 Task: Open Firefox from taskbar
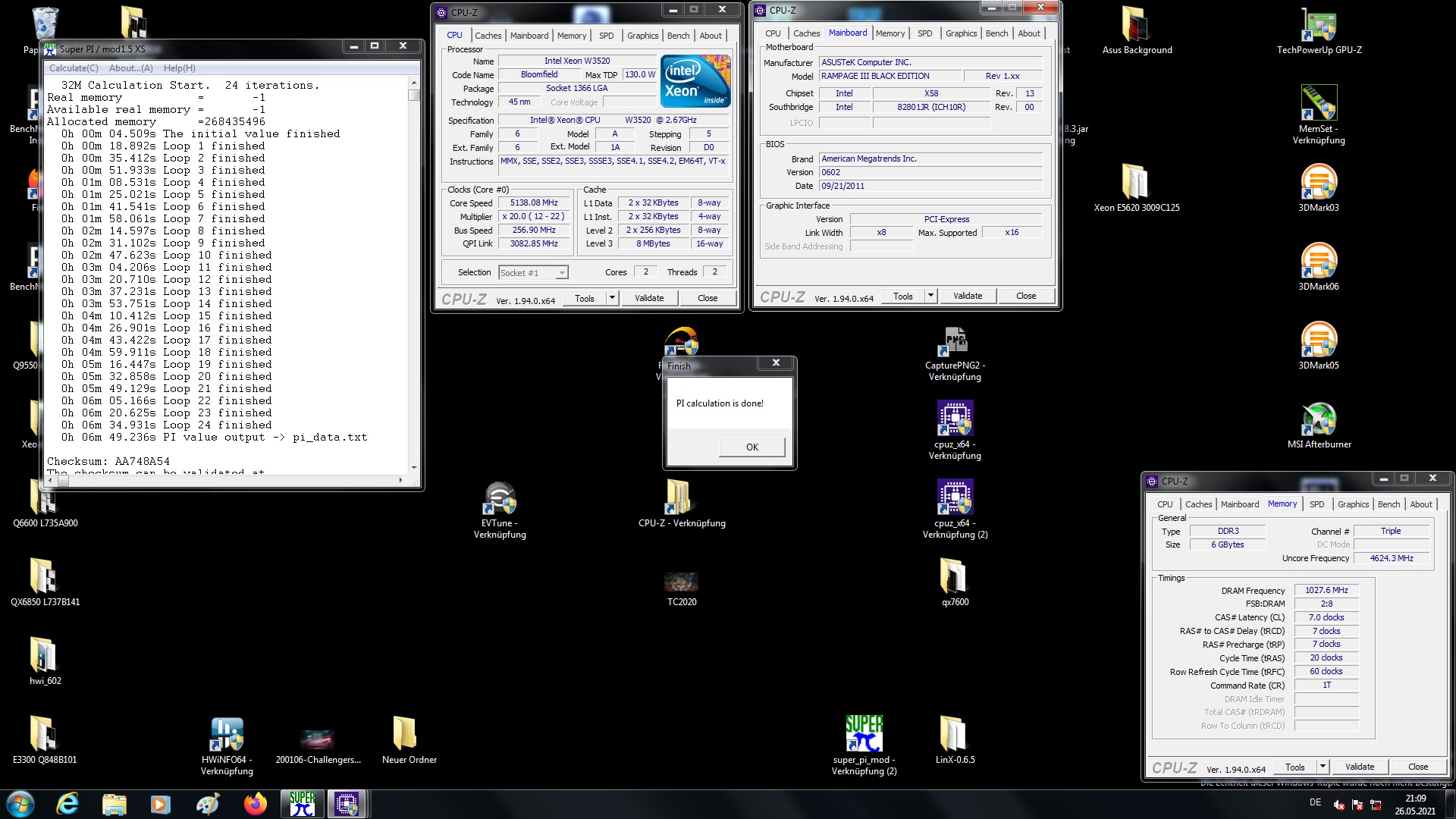coord(255,804)
